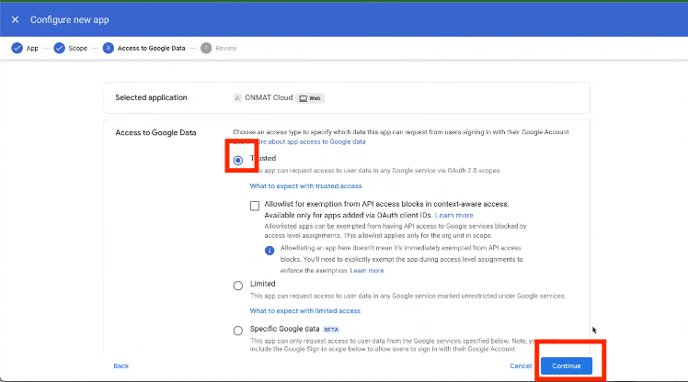
Task: Click the blue info icon about allowlisting
Action: [269, 250]
